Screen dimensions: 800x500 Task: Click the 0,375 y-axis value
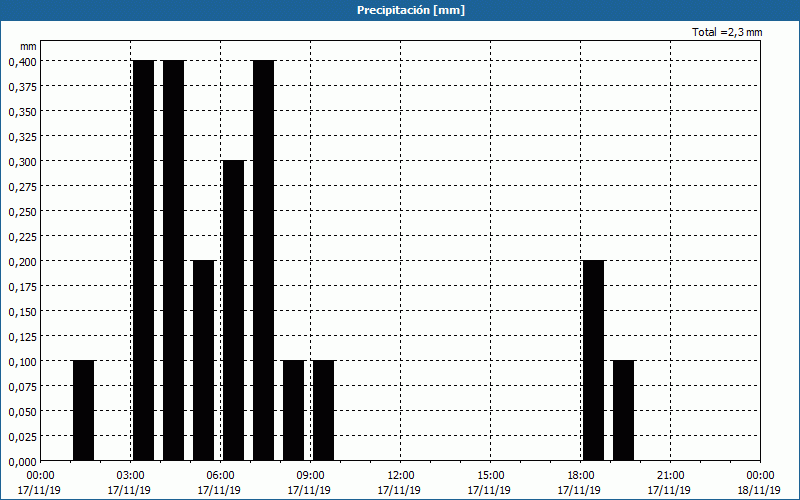point(22,87)
